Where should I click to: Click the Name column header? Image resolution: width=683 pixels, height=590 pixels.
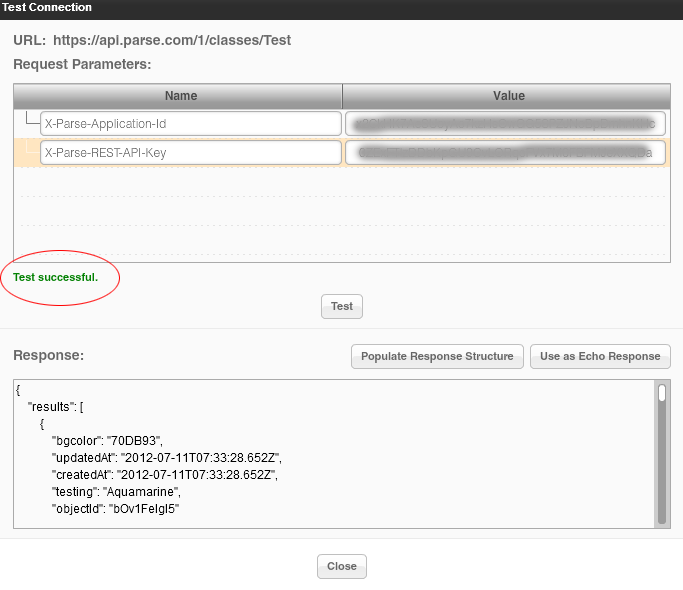click(180, 96)
